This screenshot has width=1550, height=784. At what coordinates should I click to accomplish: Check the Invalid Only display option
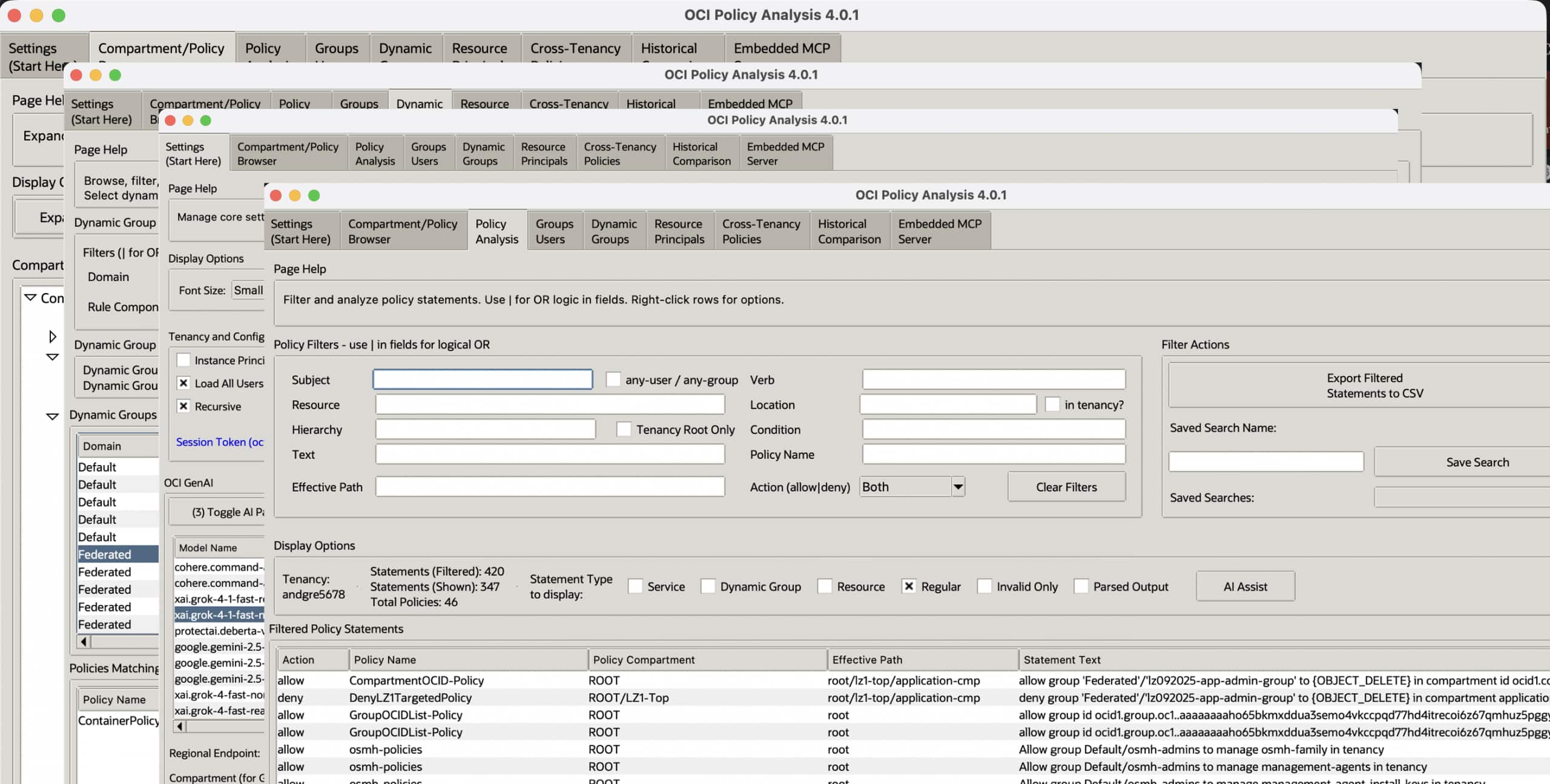985,586
